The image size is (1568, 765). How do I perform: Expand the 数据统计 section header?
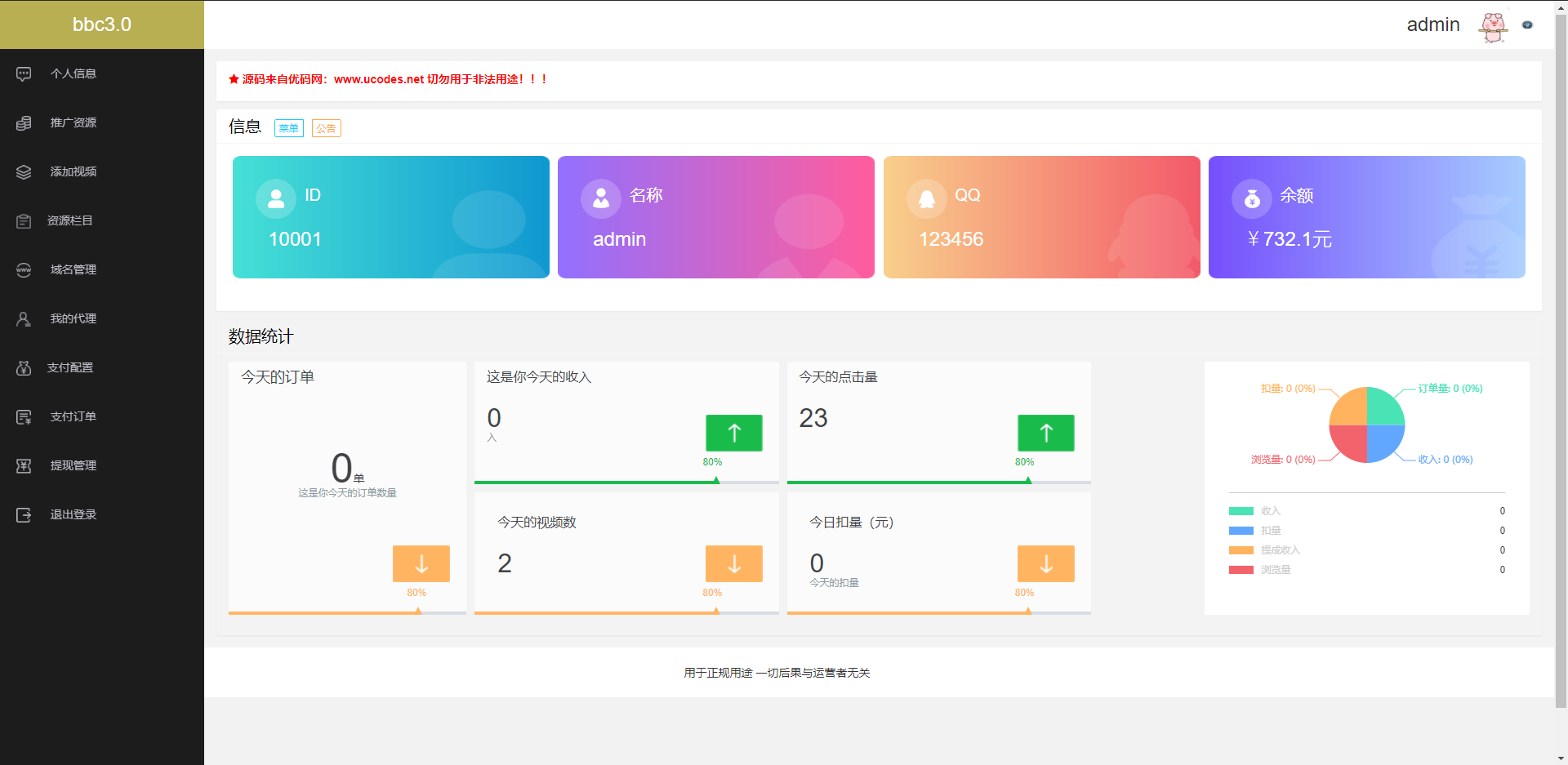(260, 336)
